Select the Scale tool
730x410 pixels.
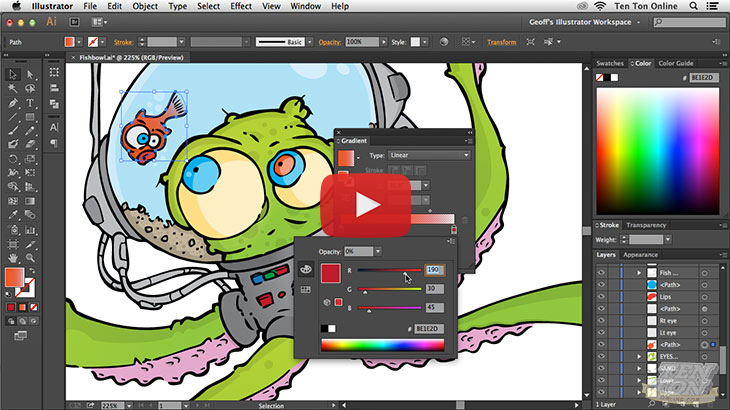tap(30, 159)
